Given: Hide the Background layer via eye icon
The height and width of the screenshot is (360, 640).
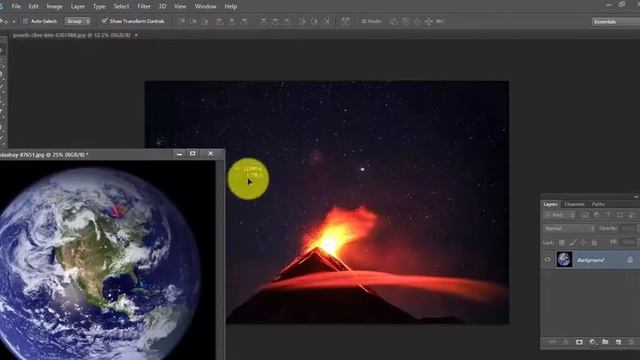Looking at the screenshot, I should click(x=547, y=260).
